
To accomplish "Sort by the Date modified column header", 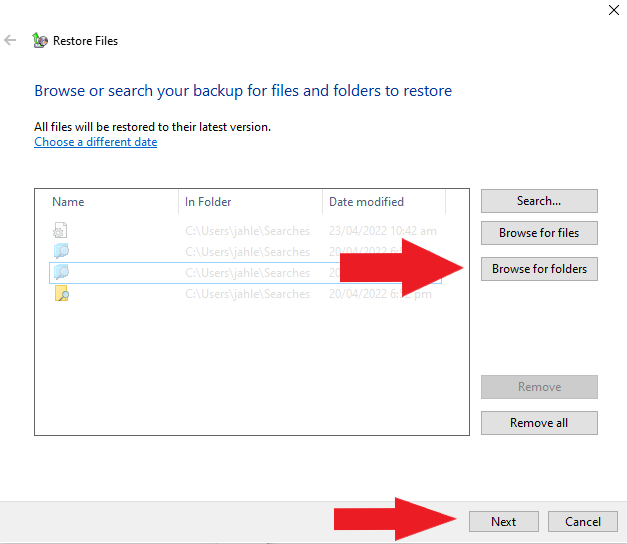I will click(x=366, y=202).
